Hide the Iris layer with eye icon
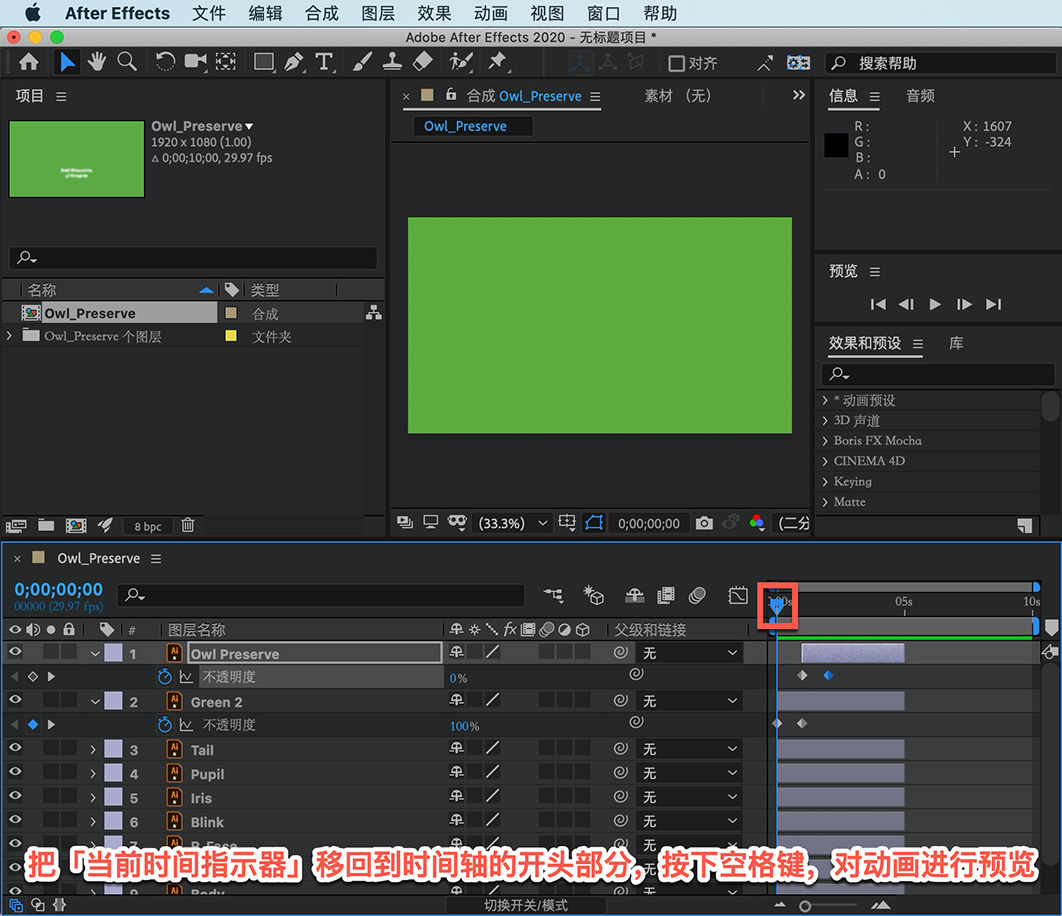The height and width of the screenshot is (916, 1062). pos(15,796)
